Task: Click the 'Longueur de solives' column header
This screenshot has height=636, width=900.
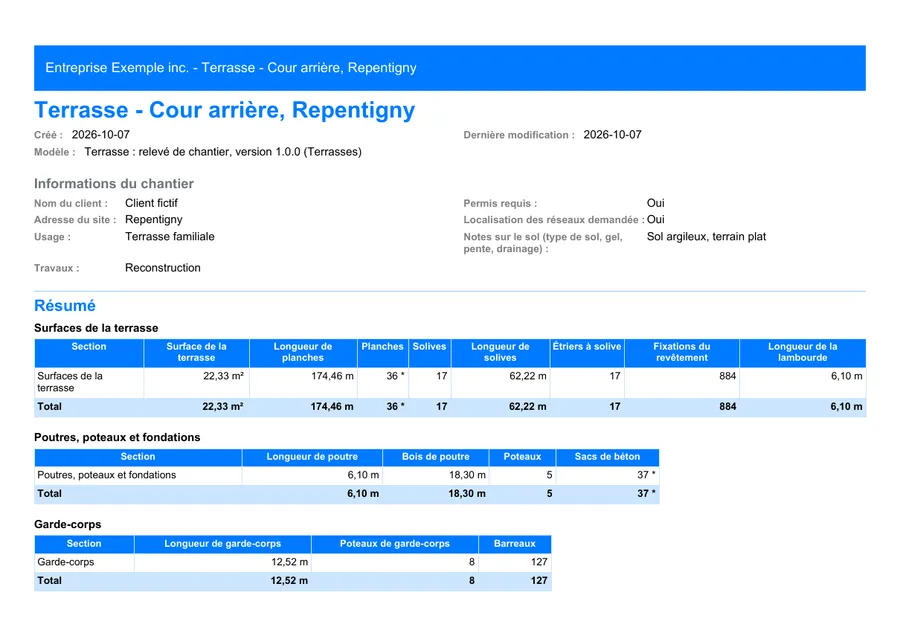Action: pyautogui.click(x=500, y=352)
